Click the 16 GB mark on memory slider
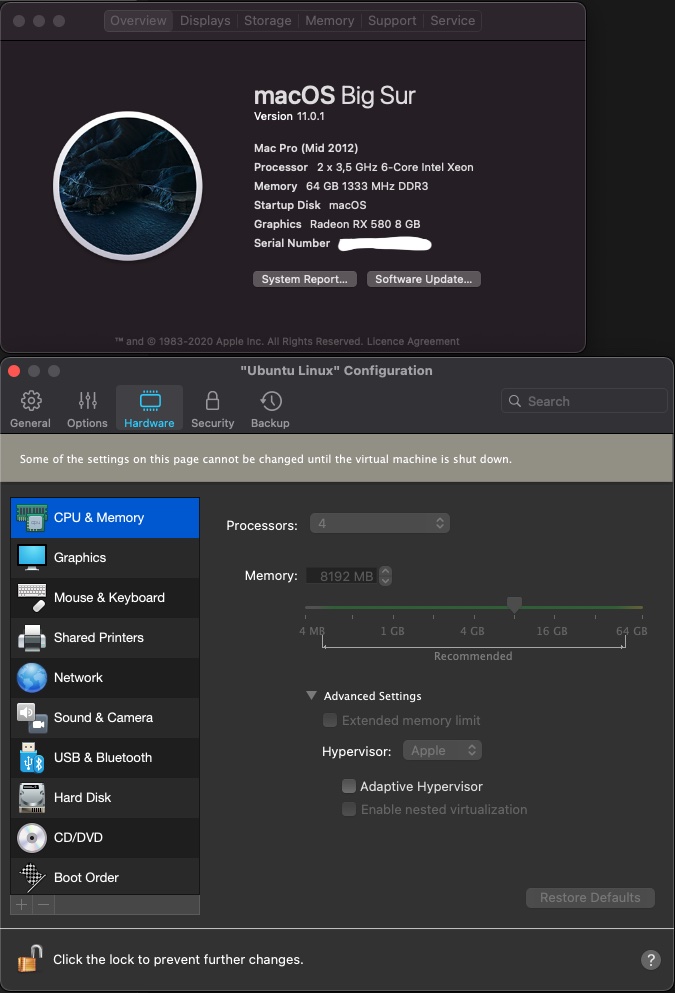The image size is (675, 993). 552,631
